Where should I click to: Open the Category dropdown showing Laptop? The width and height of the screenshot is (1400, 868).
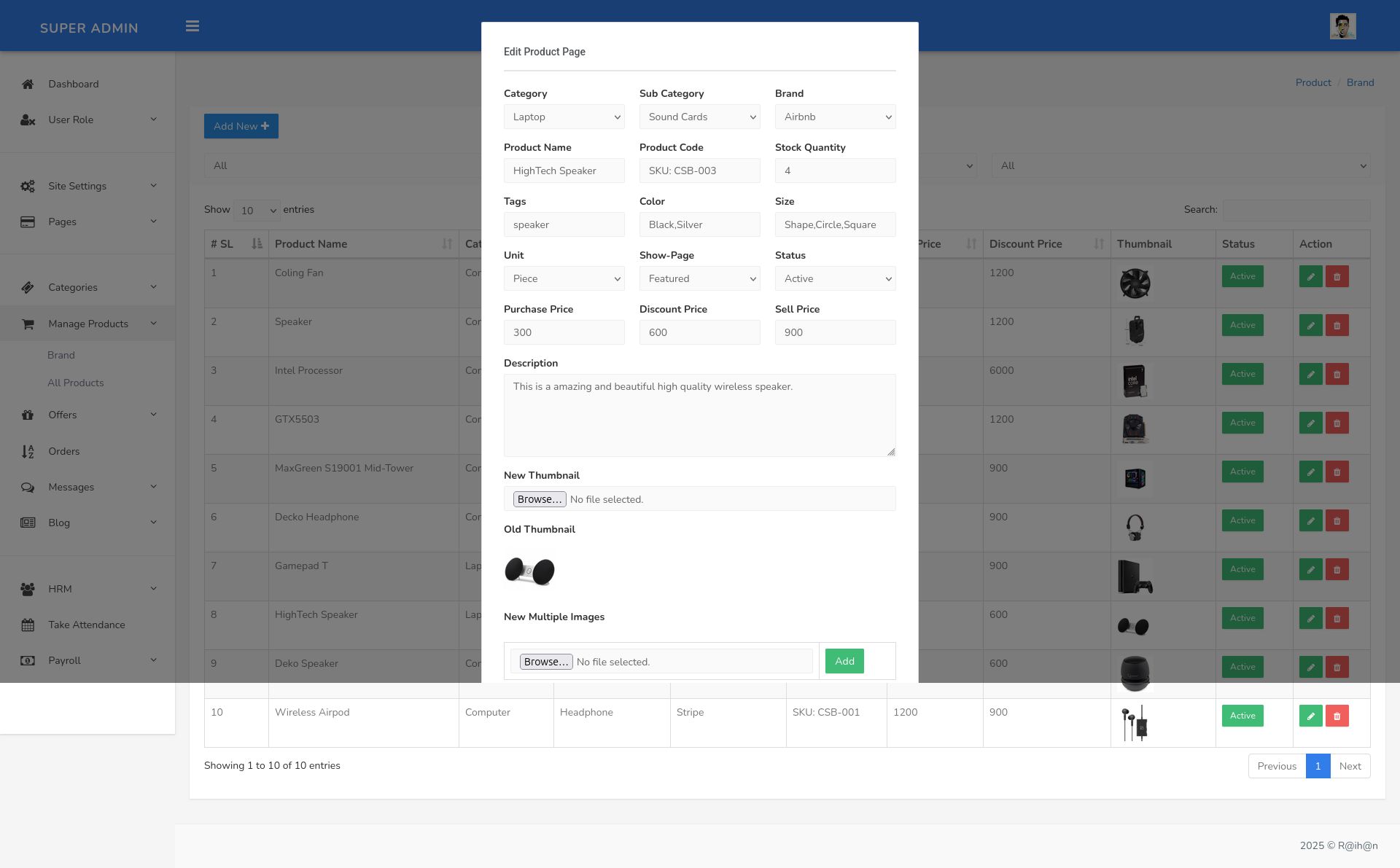(564, 117)
